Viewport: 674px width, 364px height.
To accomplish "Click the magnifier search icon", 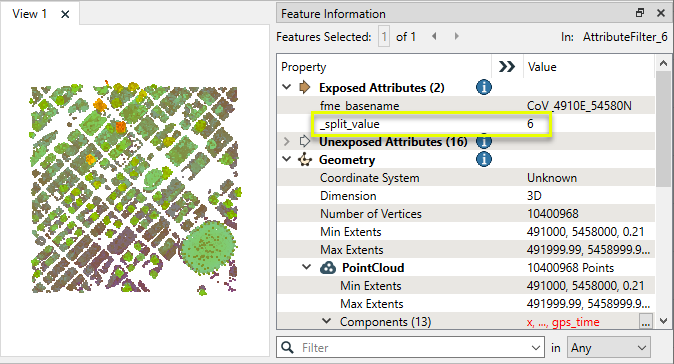I will point(287,347).
